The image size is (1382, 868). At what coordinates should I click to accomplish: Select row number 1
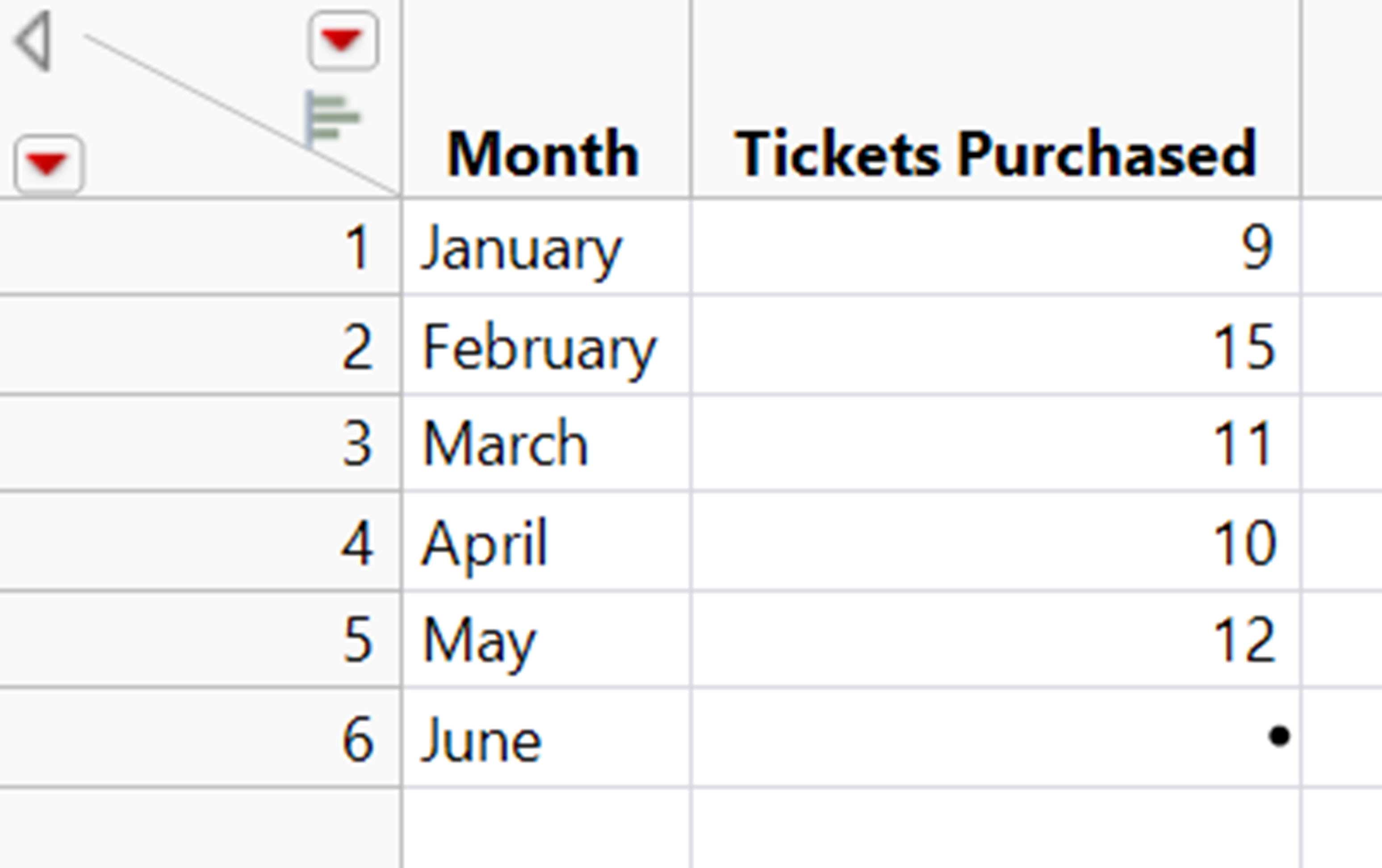pyautogui.click(x=200, y=247)
